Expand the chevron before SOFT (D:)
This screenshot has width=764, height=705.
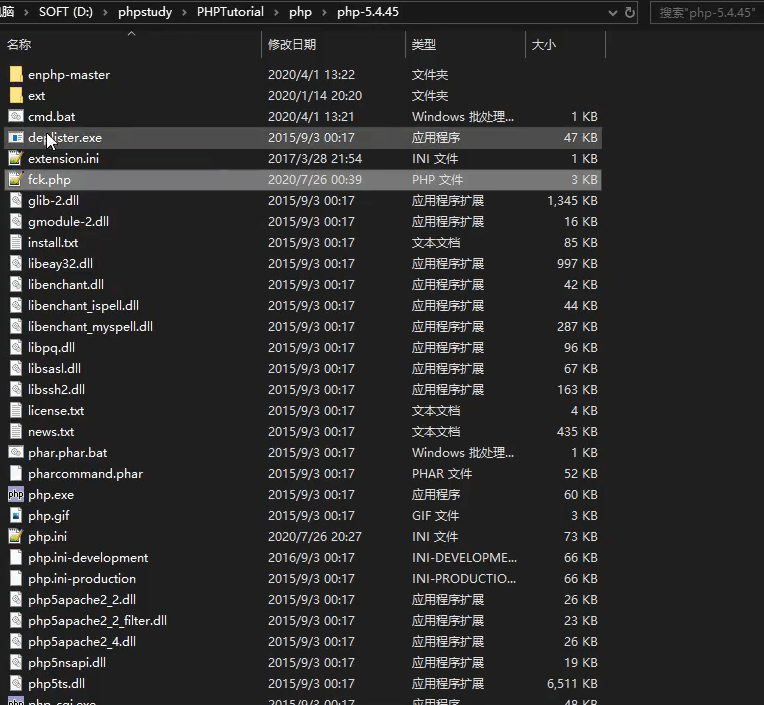pyautogui.click(x=26, y=12)
